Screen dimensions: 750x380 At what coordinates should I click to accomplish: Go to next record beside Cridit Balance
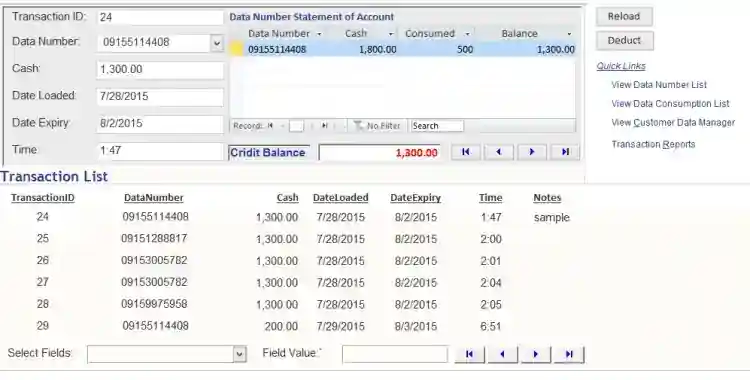[531, 152]
